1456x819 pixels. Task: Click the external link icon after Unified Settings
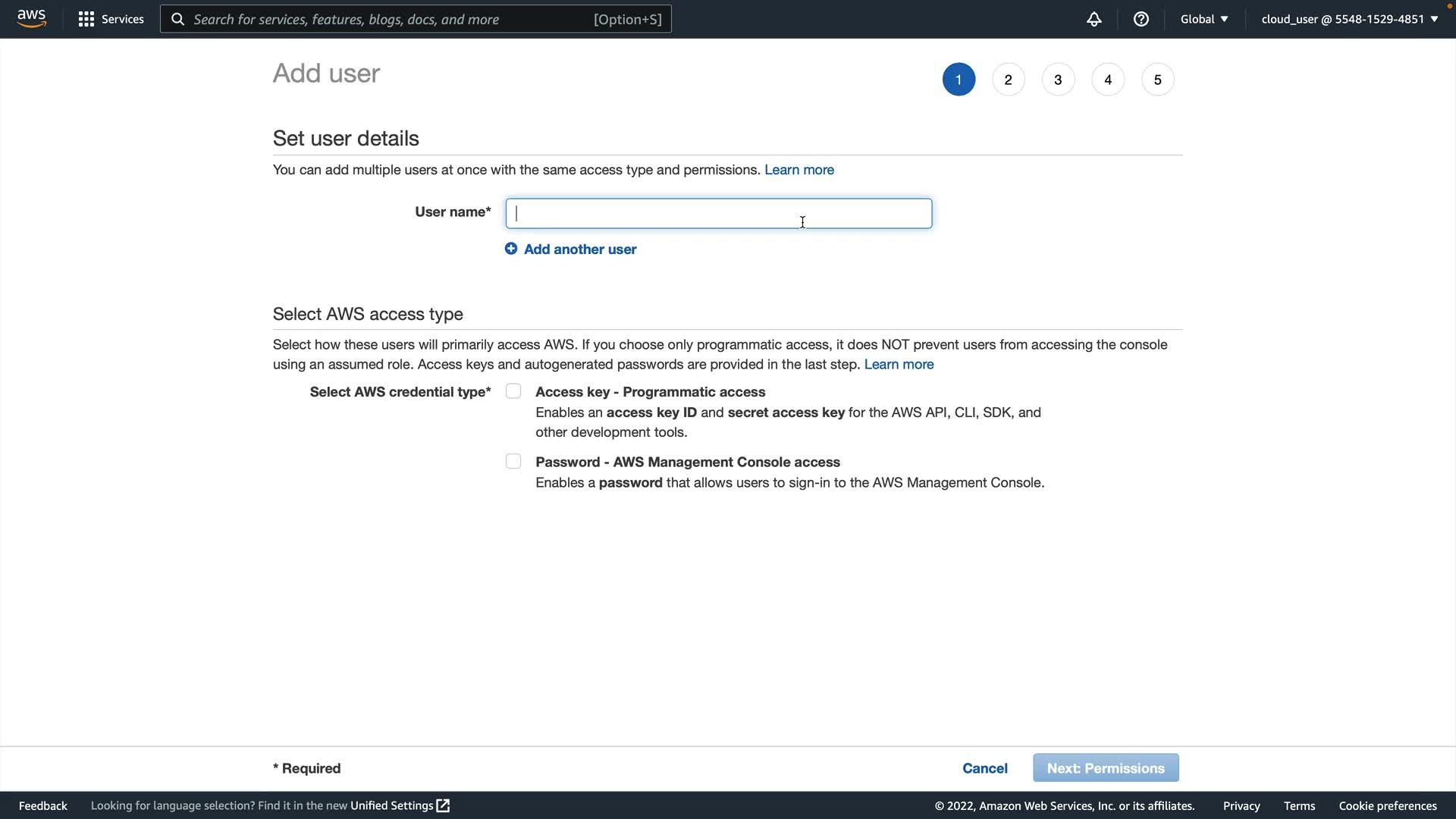point(444,805)
